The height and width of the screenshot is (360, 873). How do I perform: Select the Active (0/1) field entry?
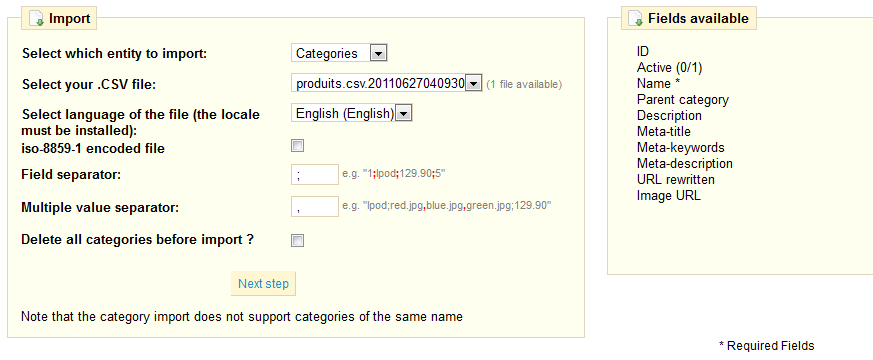pos(670,67)
